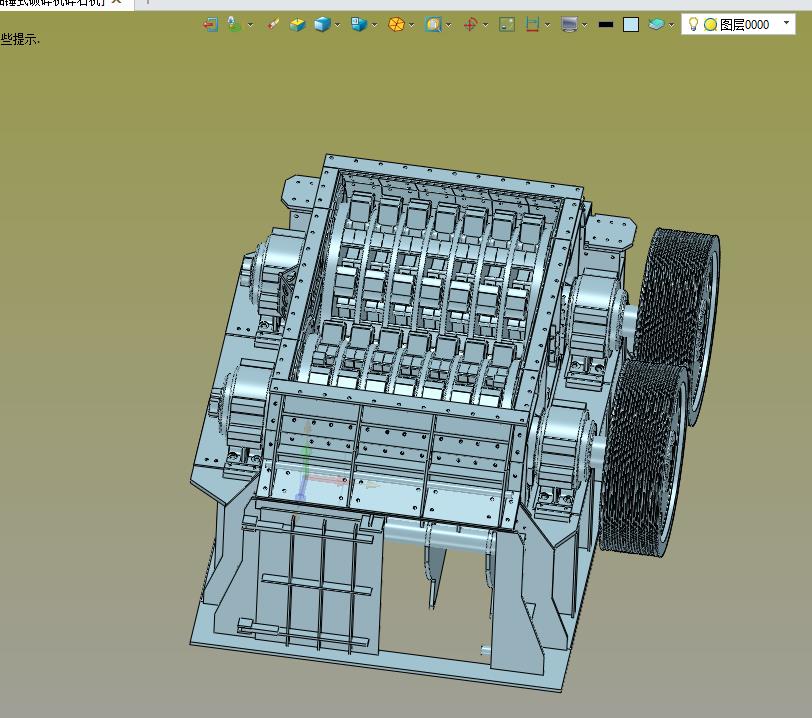Image resolution: width=812 pixels, height=718 pixels.
Task: Click the green square frame icon
Action: pos(506,24)
